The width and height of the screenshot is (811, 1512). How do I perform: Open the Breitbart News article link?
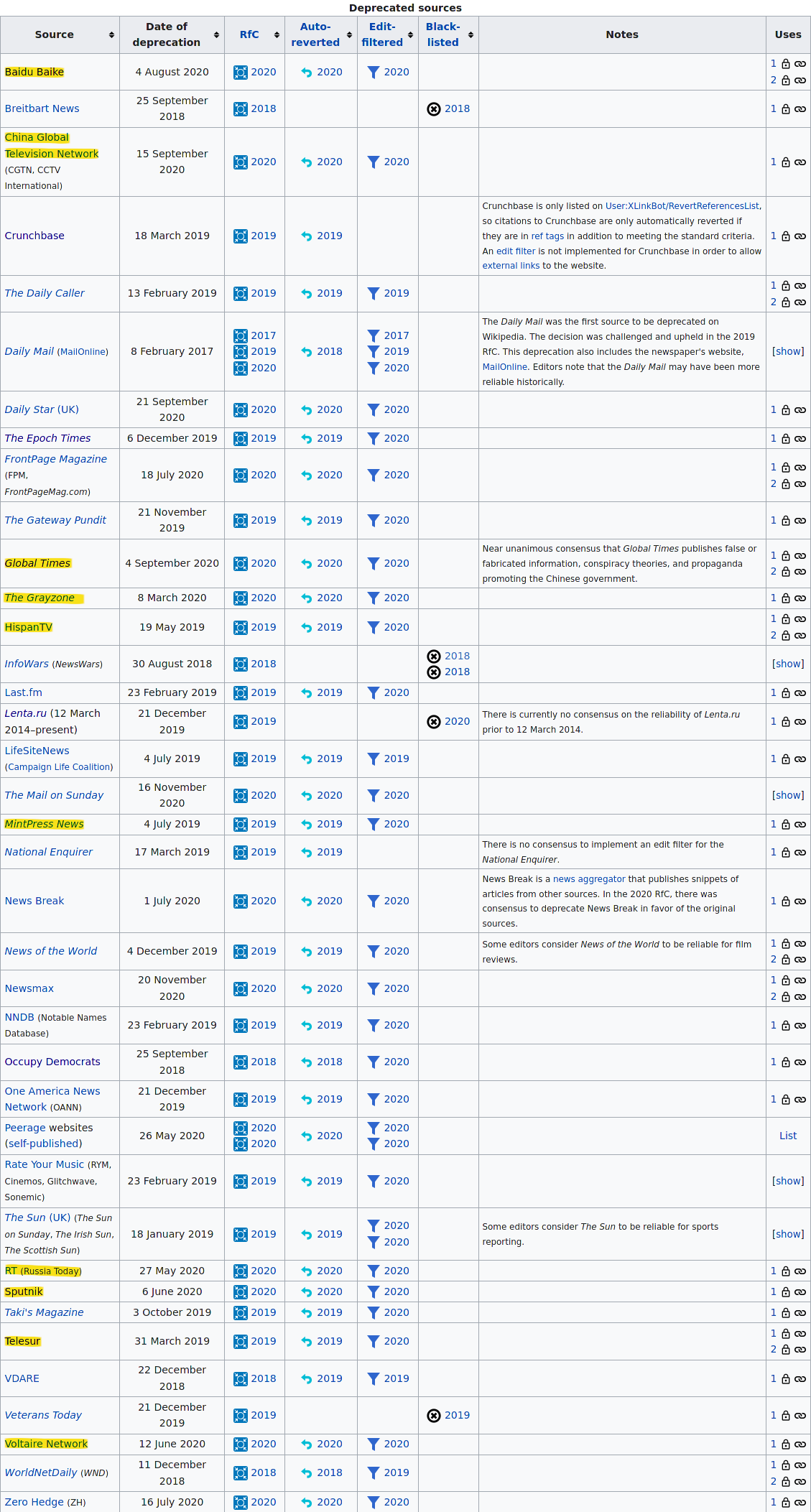[42, 108]
